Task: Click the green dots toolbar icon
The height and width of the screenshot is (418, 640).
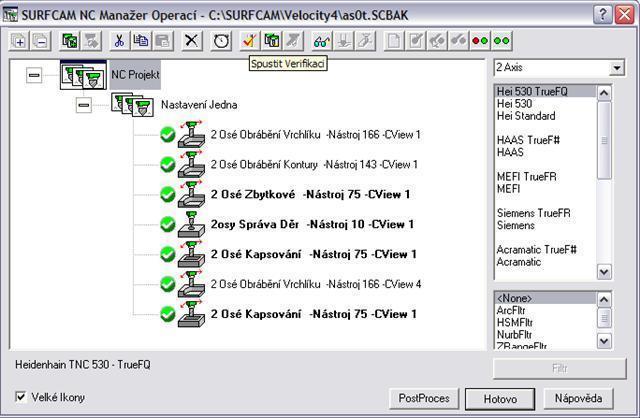Action: click(501, 41)
